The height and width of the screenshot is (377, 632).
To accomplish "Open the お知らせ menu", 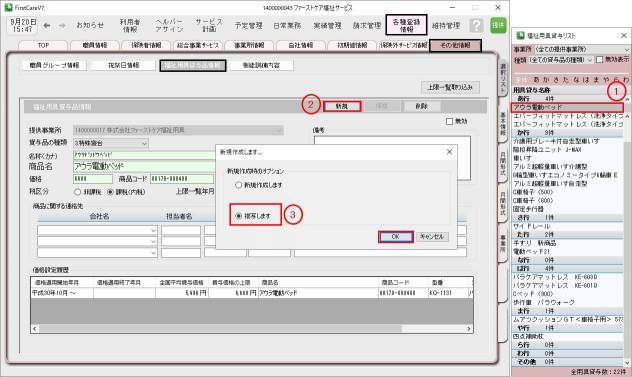I will 90,25.
